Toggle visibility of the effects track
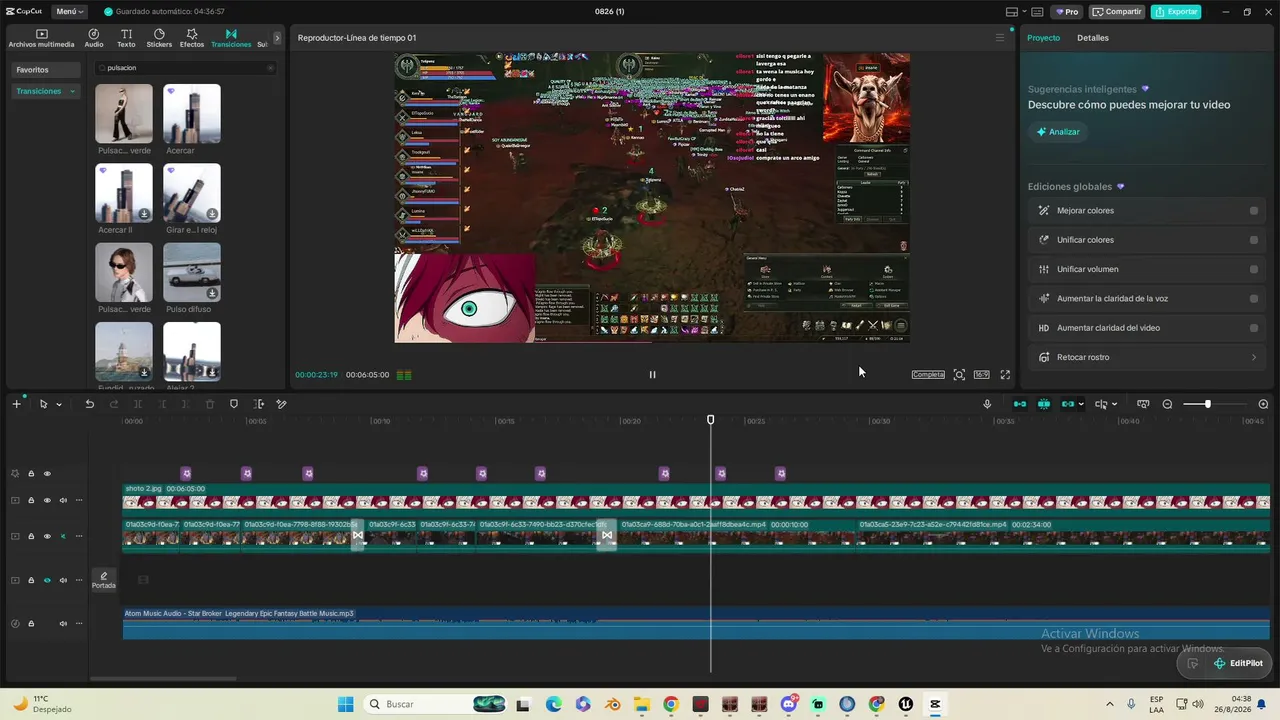The height and width of the screenshot is (720, 1280). (47, 474)
